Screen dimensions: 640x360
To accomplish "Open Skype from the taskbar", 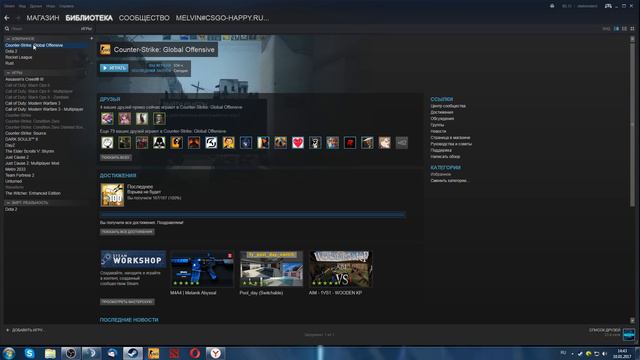I will coord(29,353).
